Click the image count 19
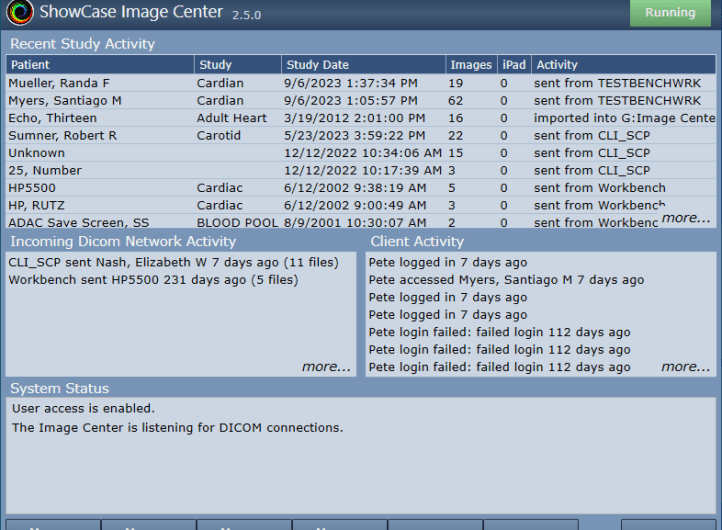 (x=455, y=83)
